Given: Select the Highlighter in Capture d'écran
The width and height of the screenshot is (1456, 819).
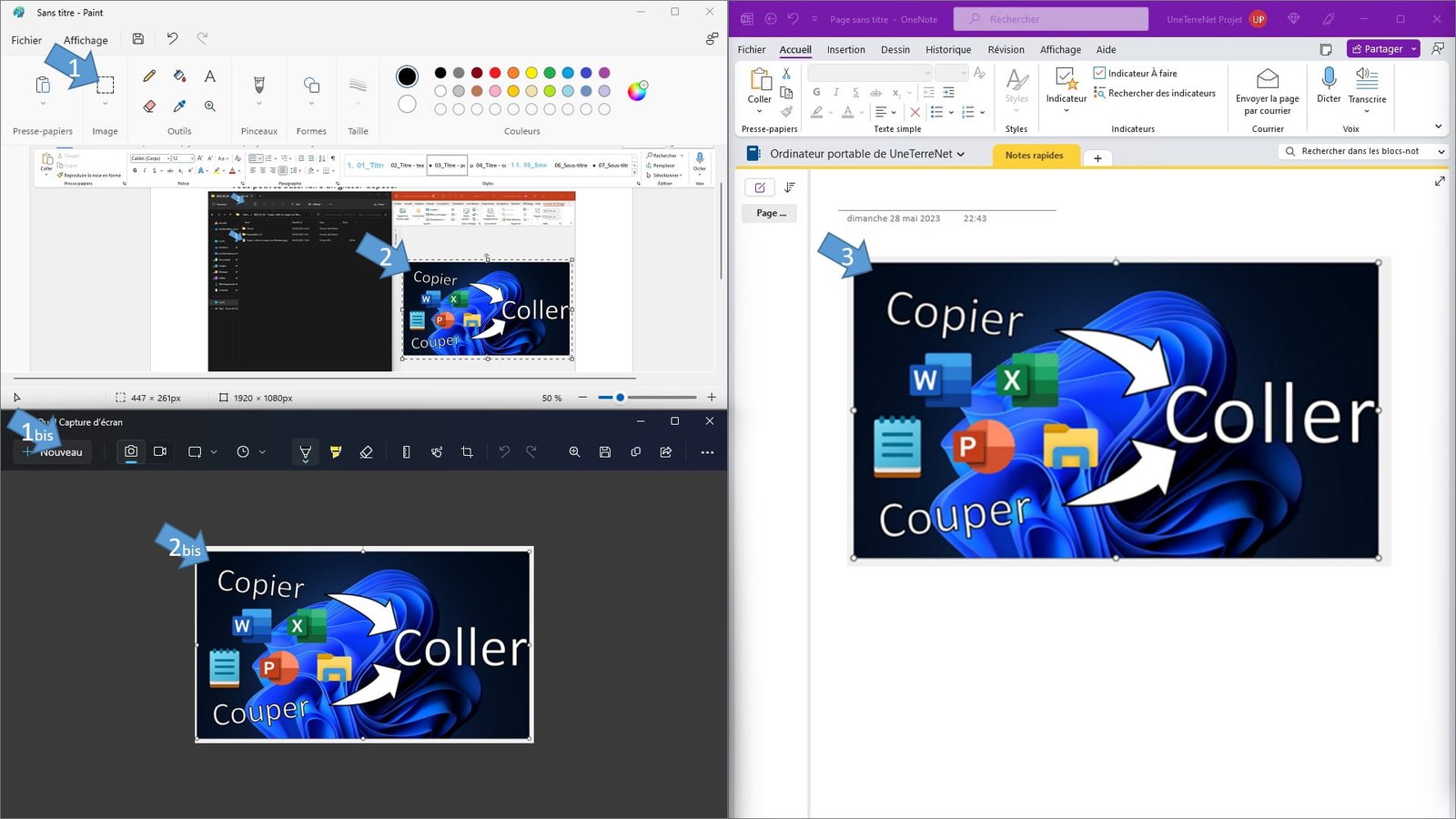Looking at the screenshot, I should 336,451.
